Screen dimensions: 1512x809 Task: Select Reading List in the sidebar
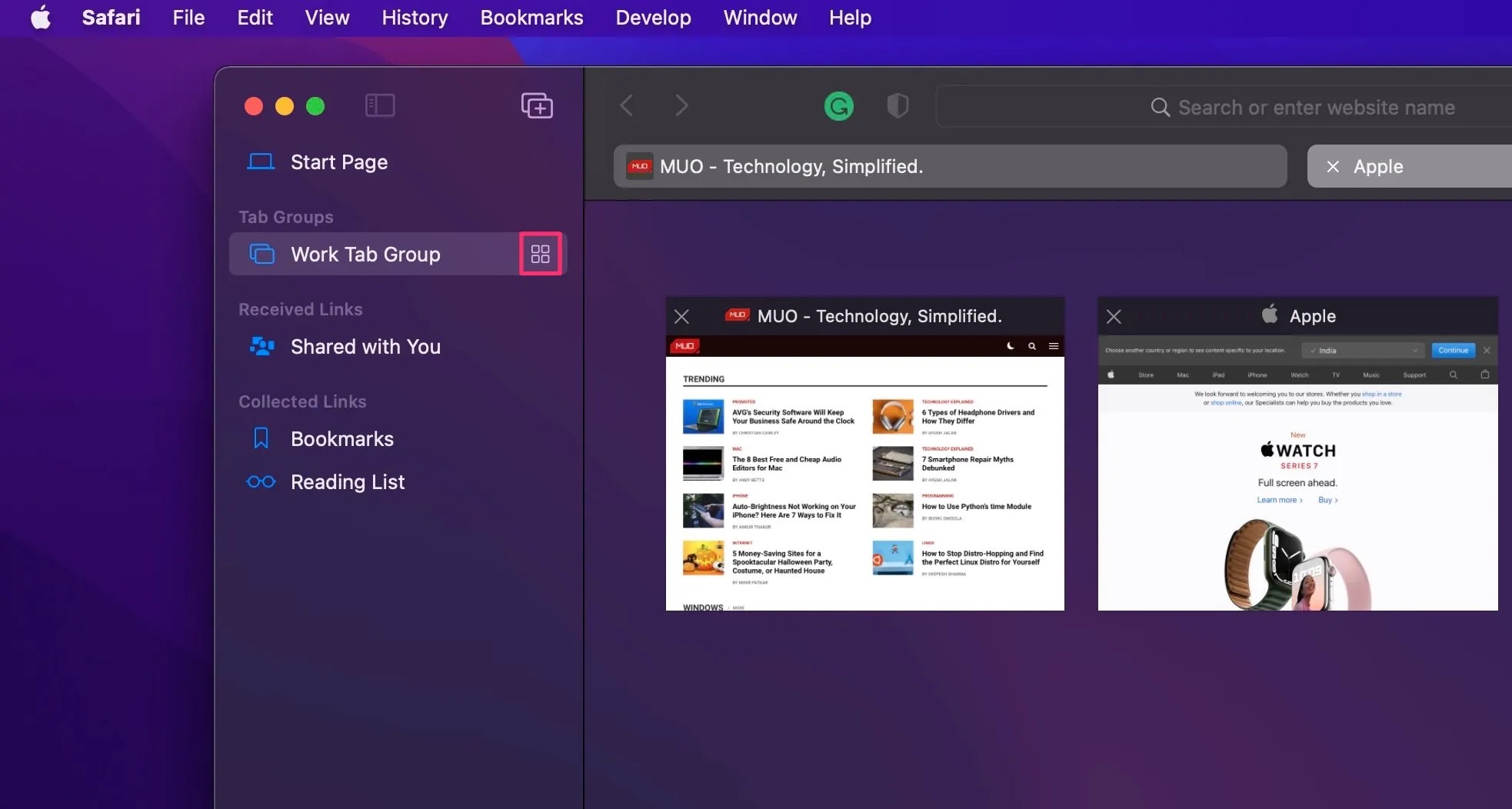point(348,482)
